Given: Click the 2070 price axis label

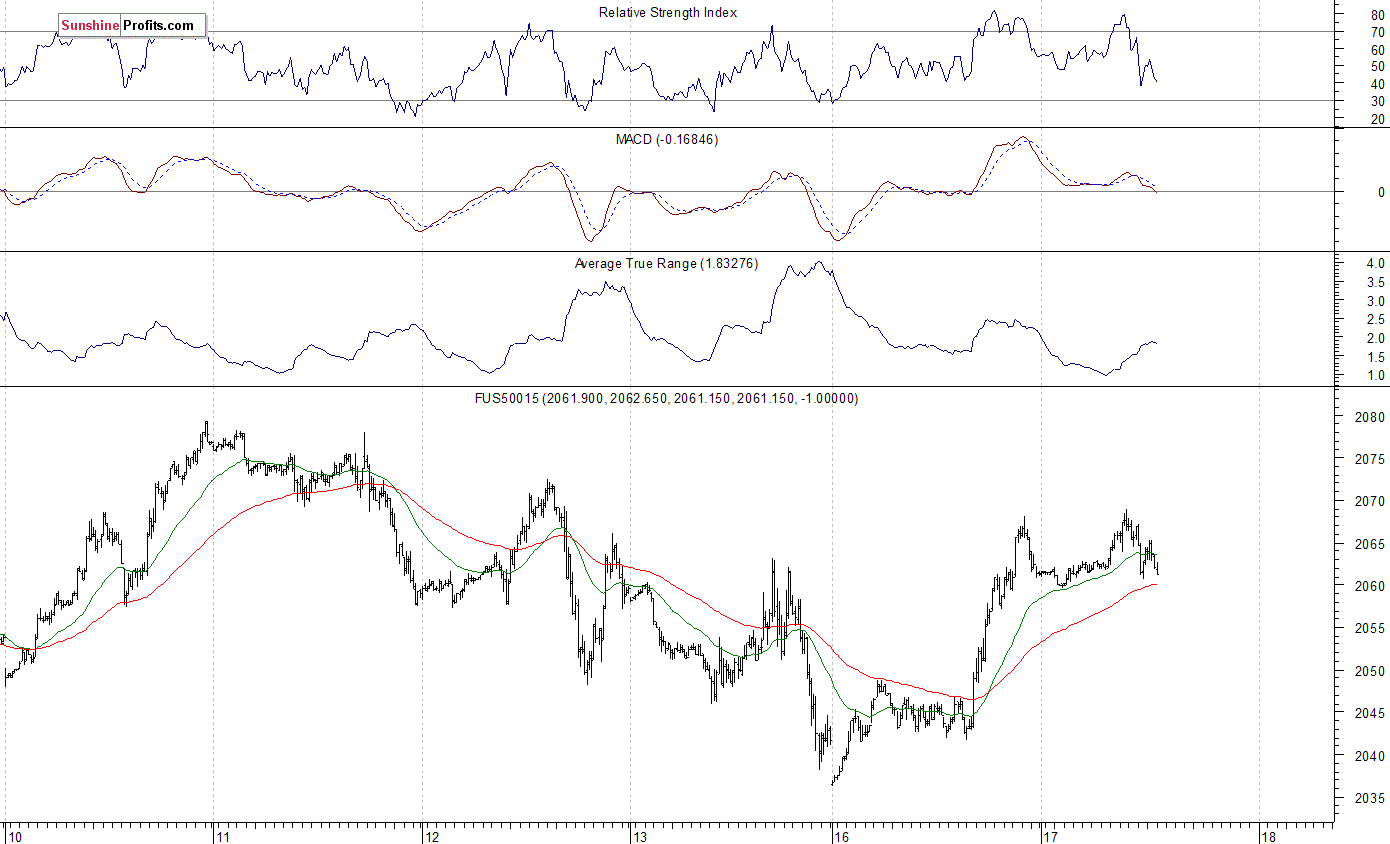Looking at the screenshot, I should [x=1370, y=502].
